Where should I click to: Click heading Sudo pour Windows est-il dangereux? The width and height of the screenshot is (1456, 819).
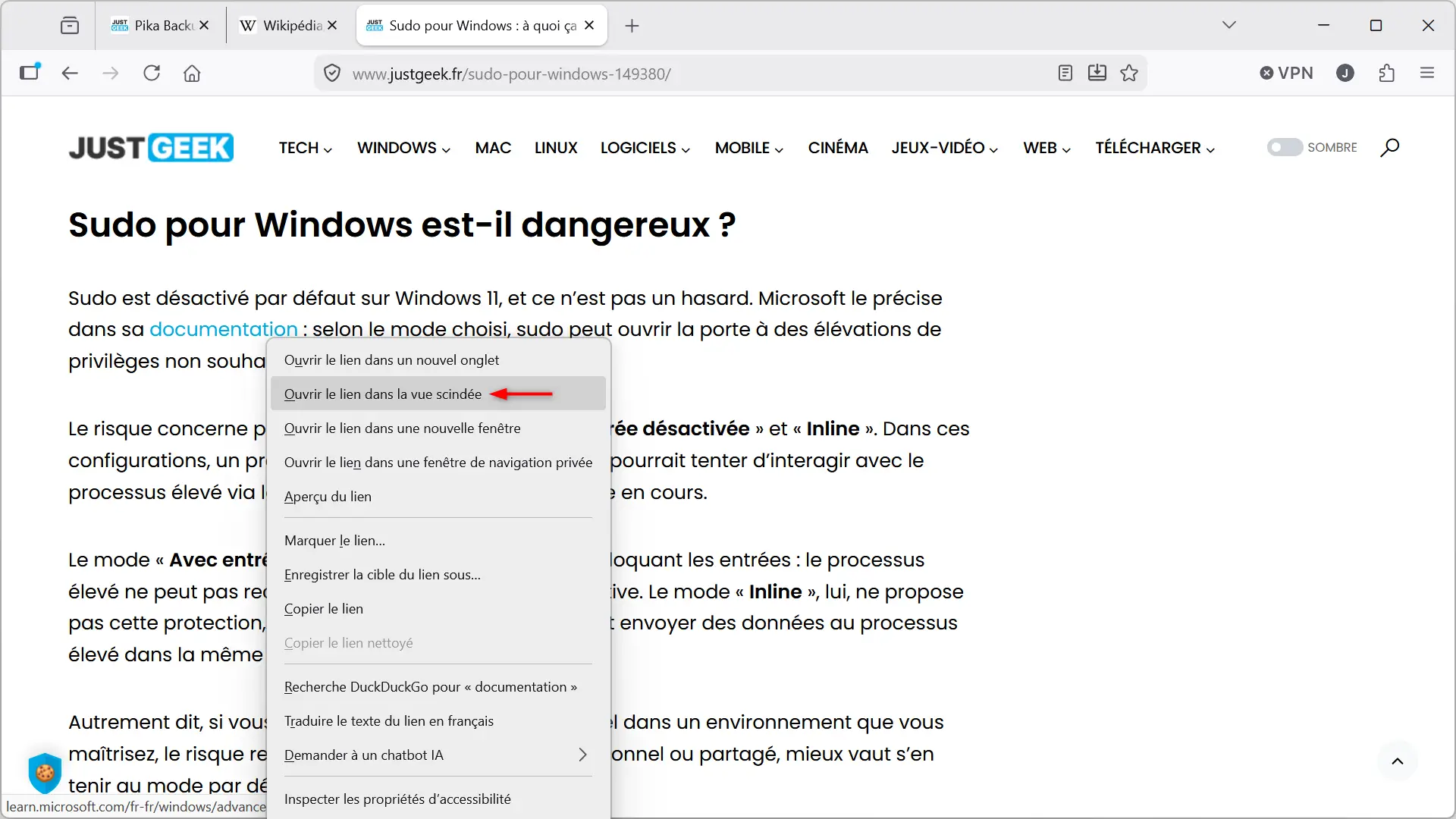click(x=402, y=224)
